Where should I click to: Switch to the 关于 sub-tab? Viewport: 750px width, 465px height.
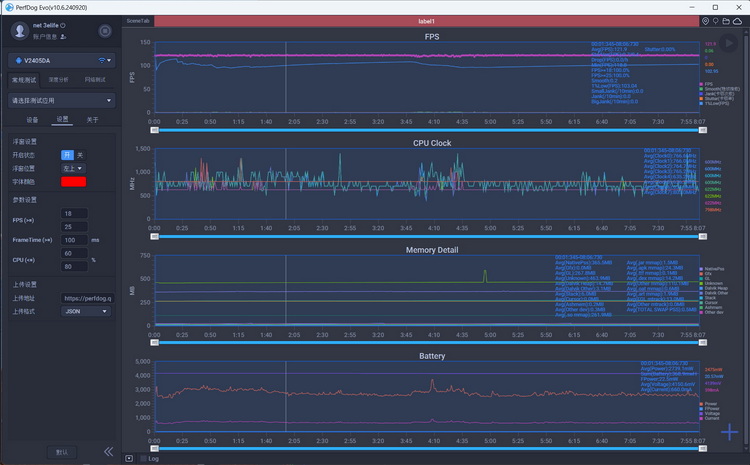(x=92, y=120)
